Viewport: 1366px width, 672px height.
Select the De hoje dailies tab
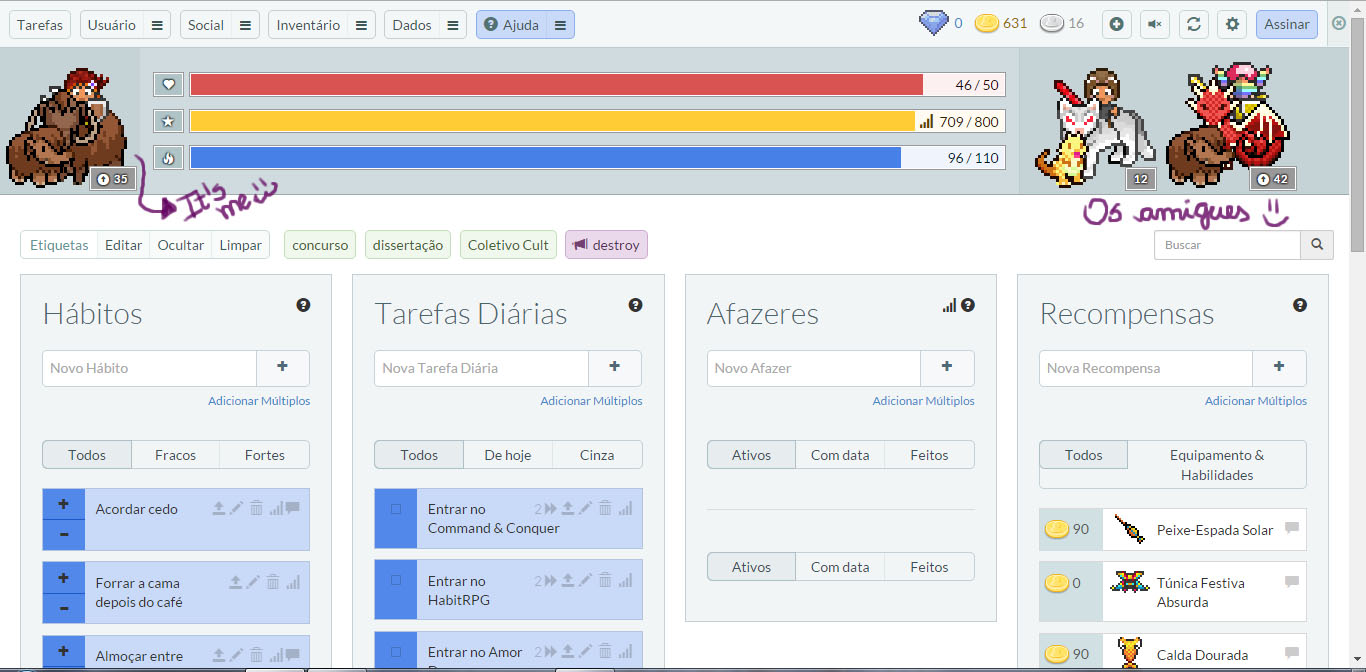coord(508,455)
